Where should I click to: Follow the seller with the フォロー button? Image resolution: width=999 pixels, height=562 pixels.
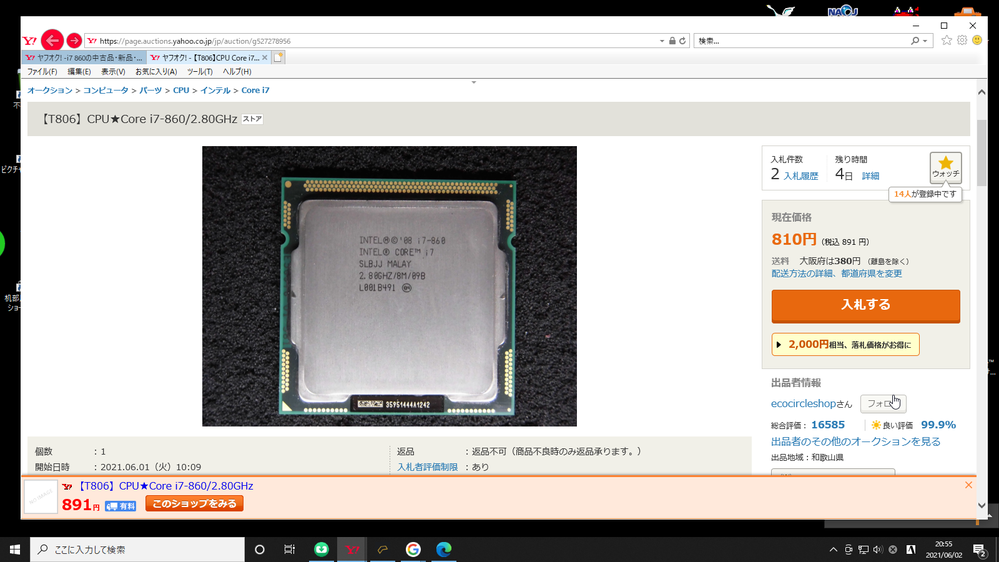point(883,403)
